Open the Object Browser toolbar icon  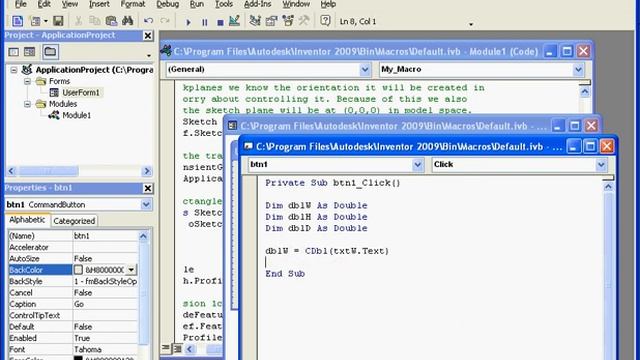(x=288, y=21)
